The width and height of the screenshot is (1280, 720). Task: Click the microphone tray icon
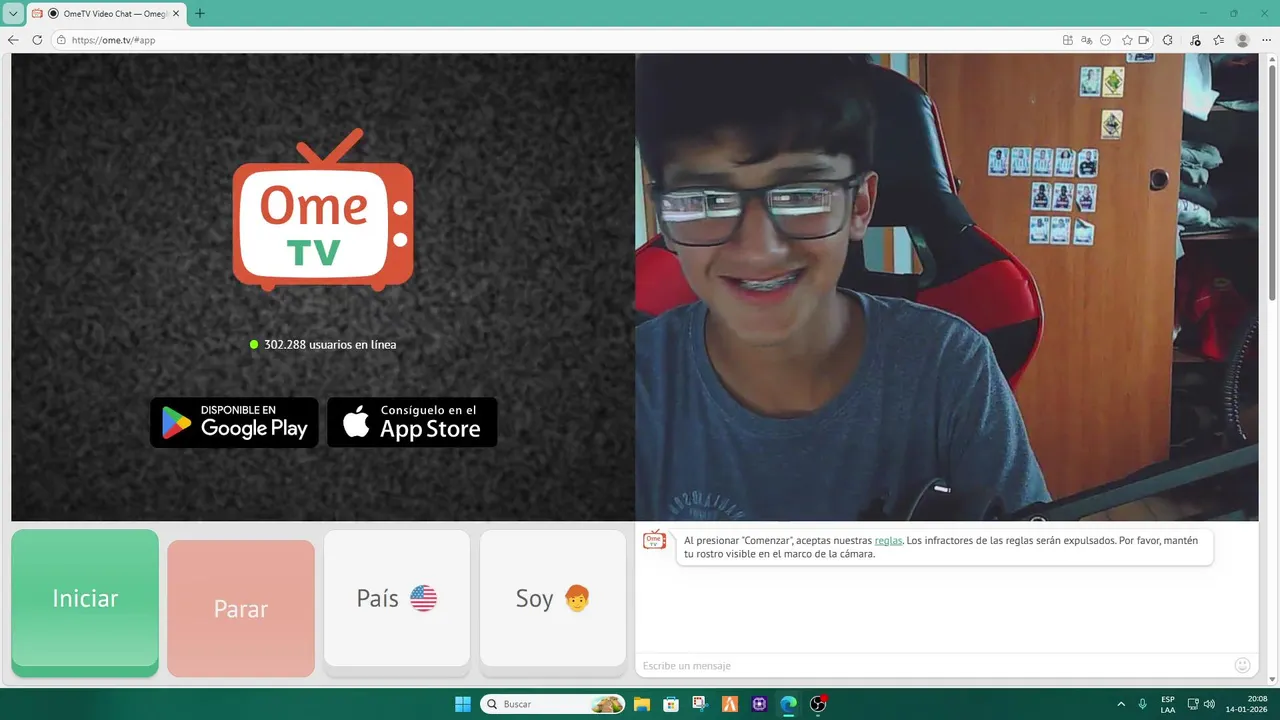[x=1143, y=704]
